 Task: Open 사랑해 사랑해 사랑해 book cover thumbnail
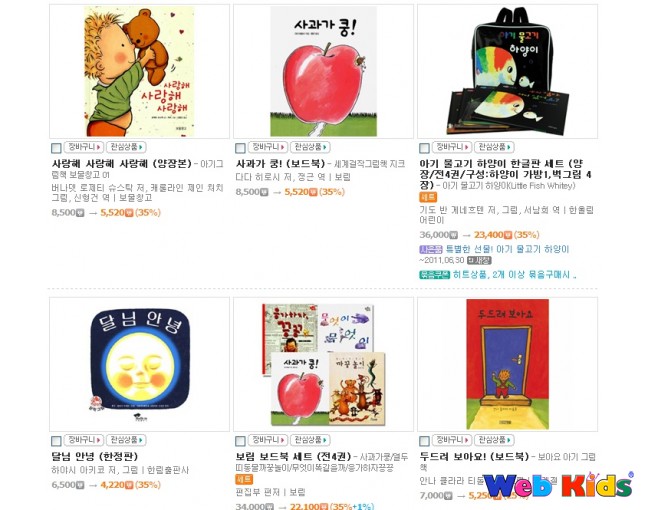click(139, 71)
